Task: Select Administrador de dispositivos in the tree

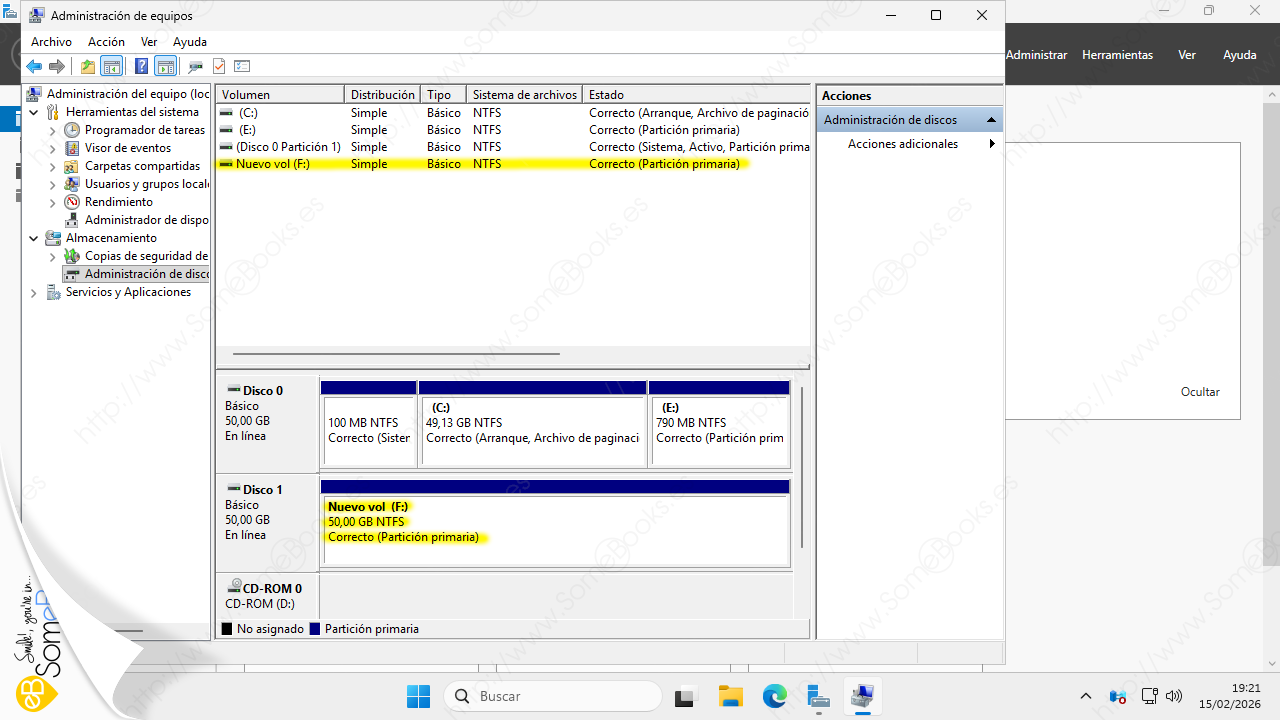Action: [x=146, y=220]
